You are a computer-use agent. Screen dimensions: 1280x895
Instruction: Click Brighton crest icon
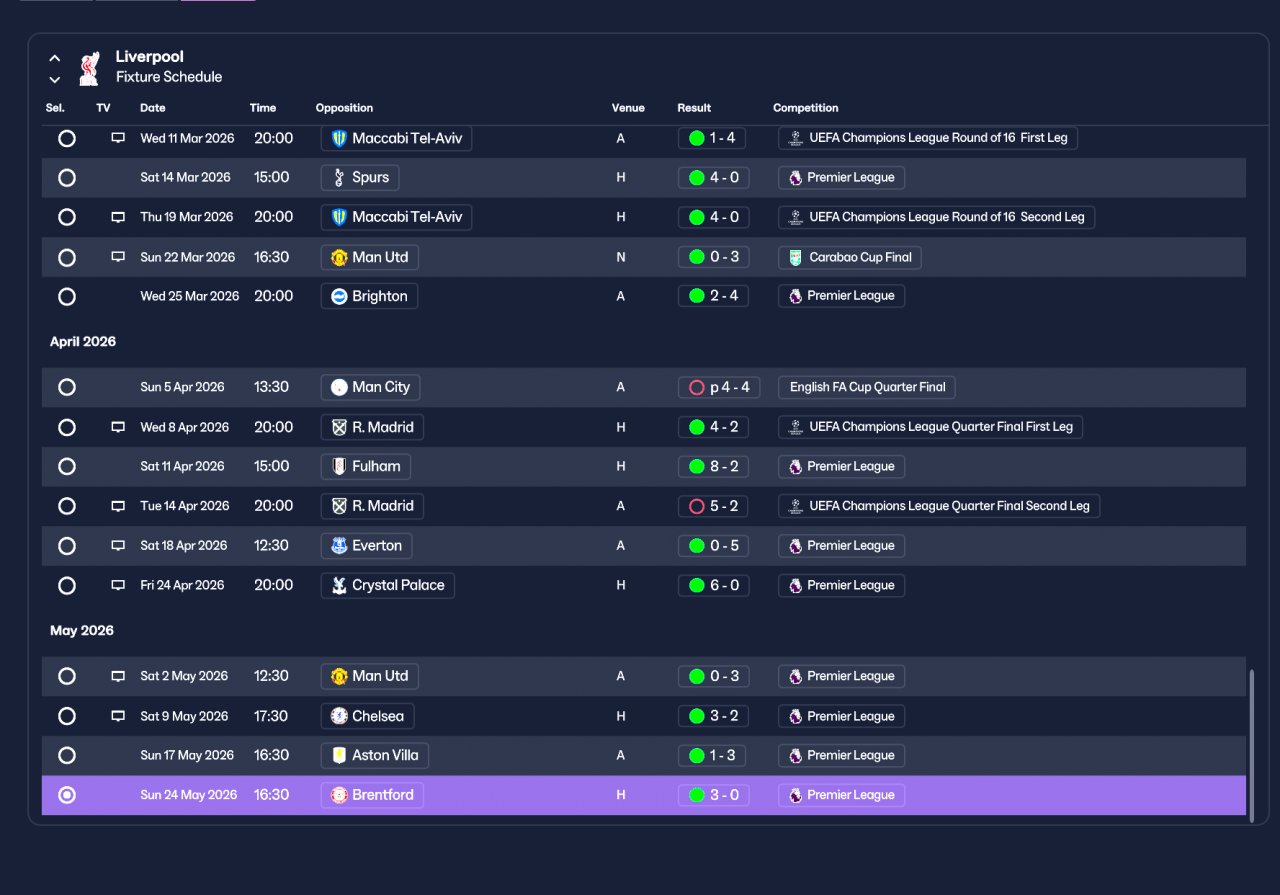pos(339,296)
